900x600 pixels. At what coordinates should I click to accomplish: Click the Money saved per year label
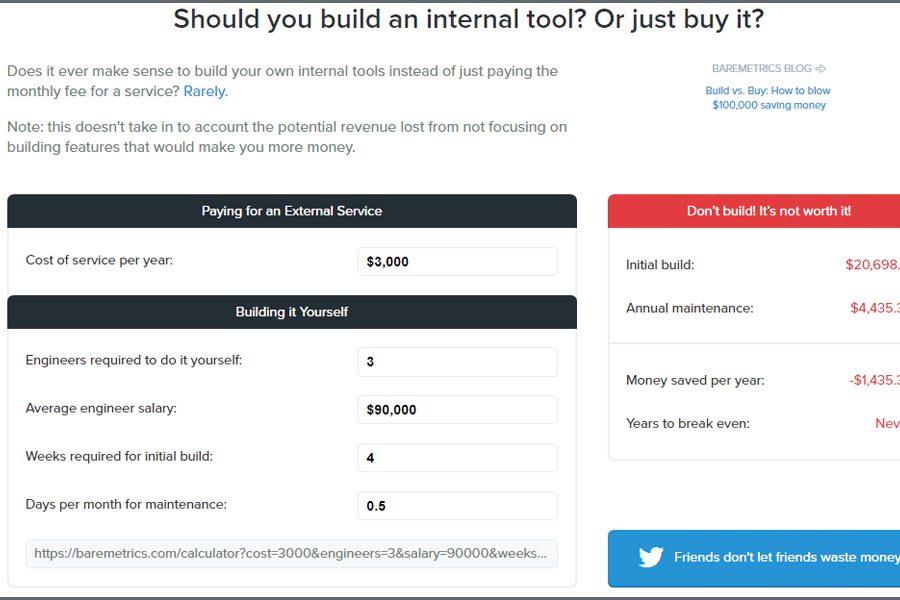(x=695, y=380)
